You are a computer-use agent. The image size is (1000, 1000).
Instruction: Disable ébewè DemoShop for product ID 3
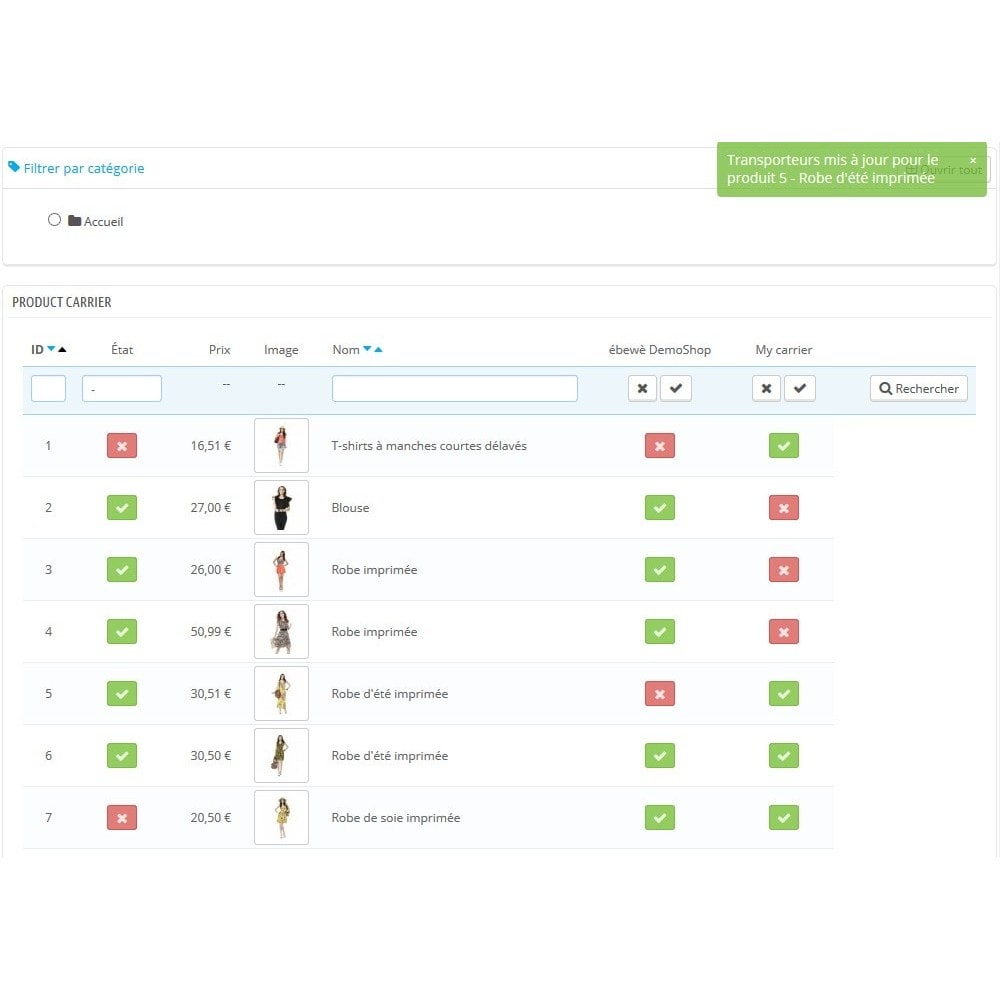click(660, 570)
